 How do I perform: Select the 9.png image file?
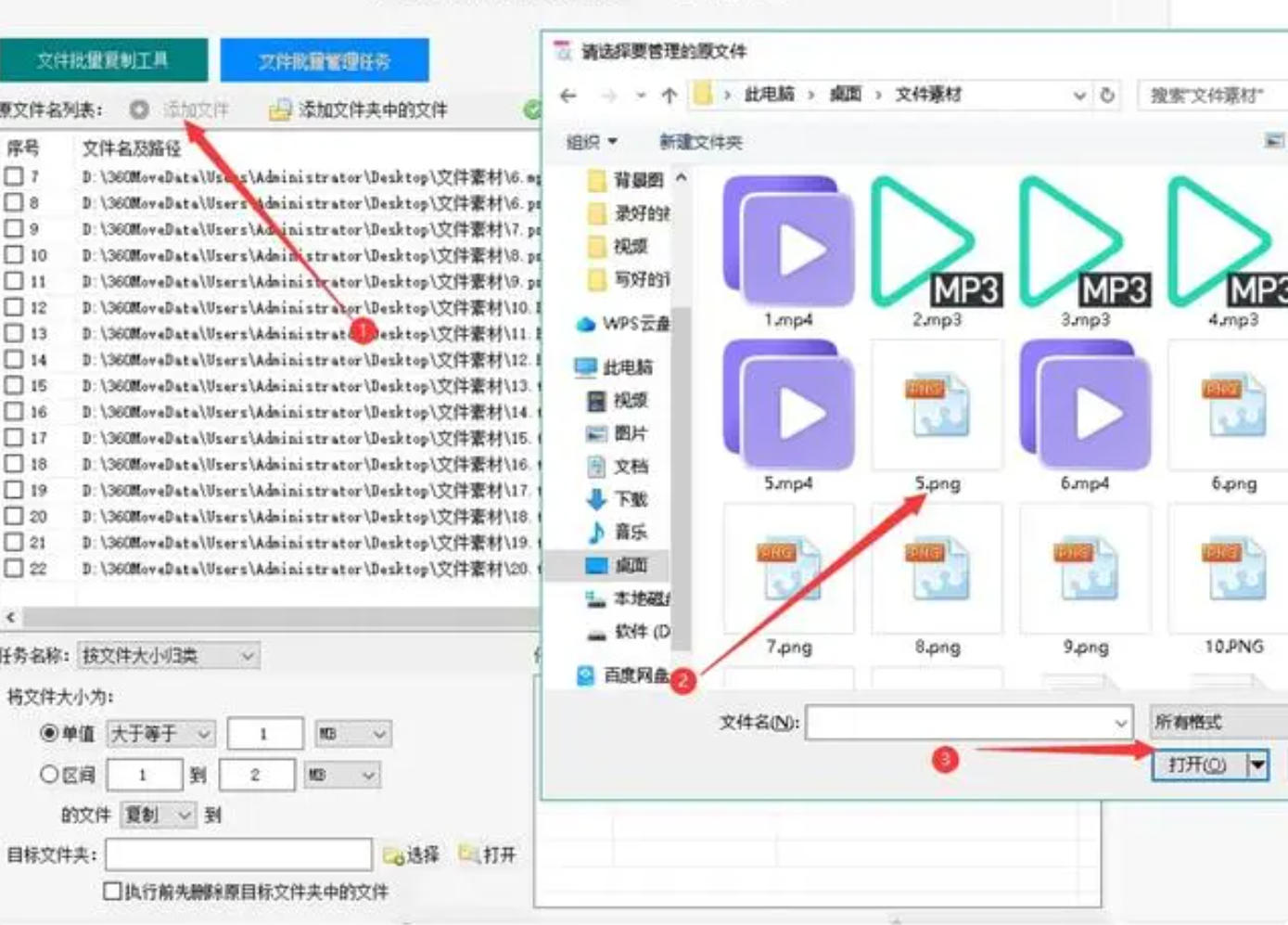click(1085, 581)
